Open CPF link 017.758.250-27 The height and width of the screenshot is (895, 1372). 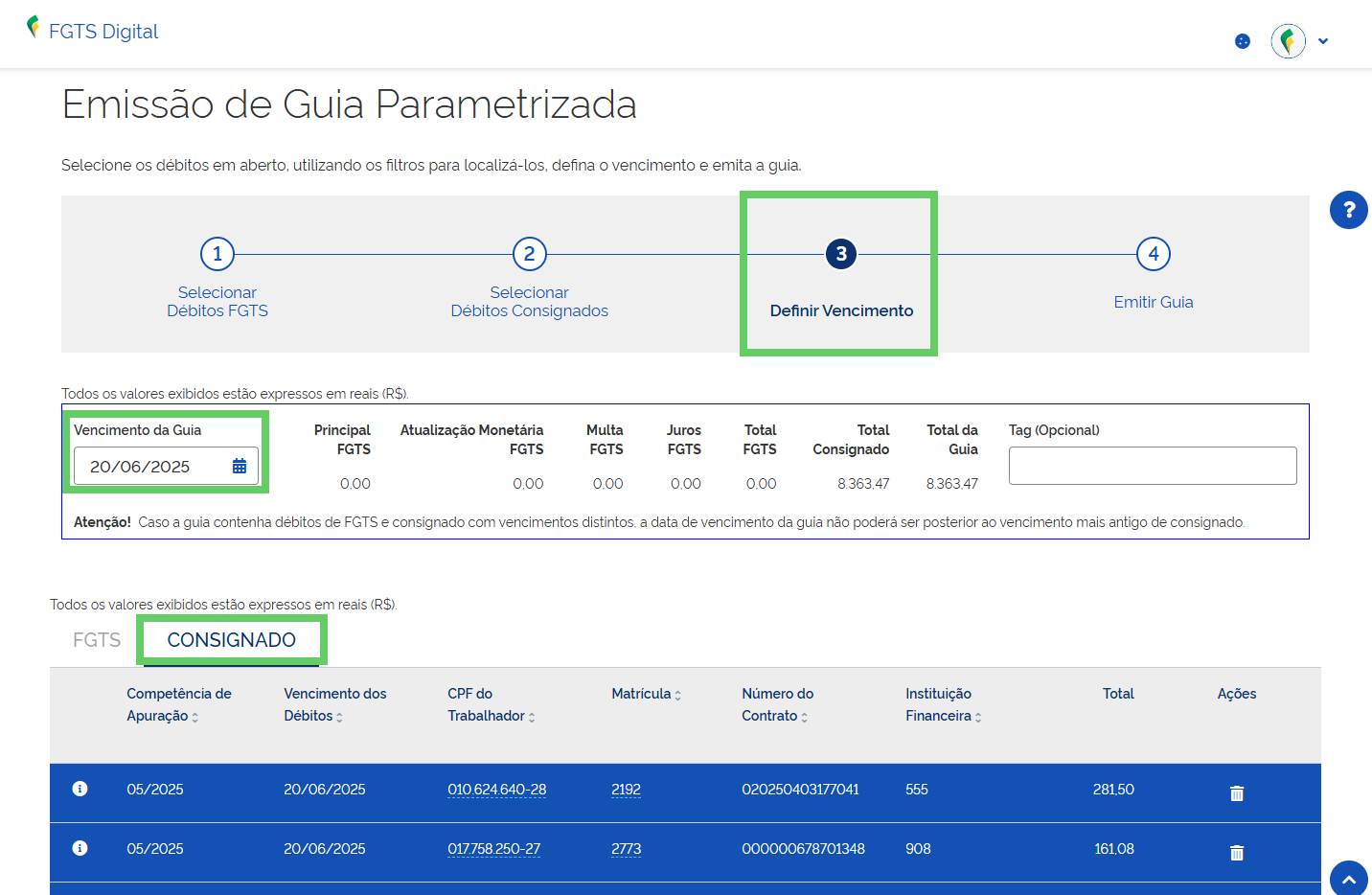[493, 849]
